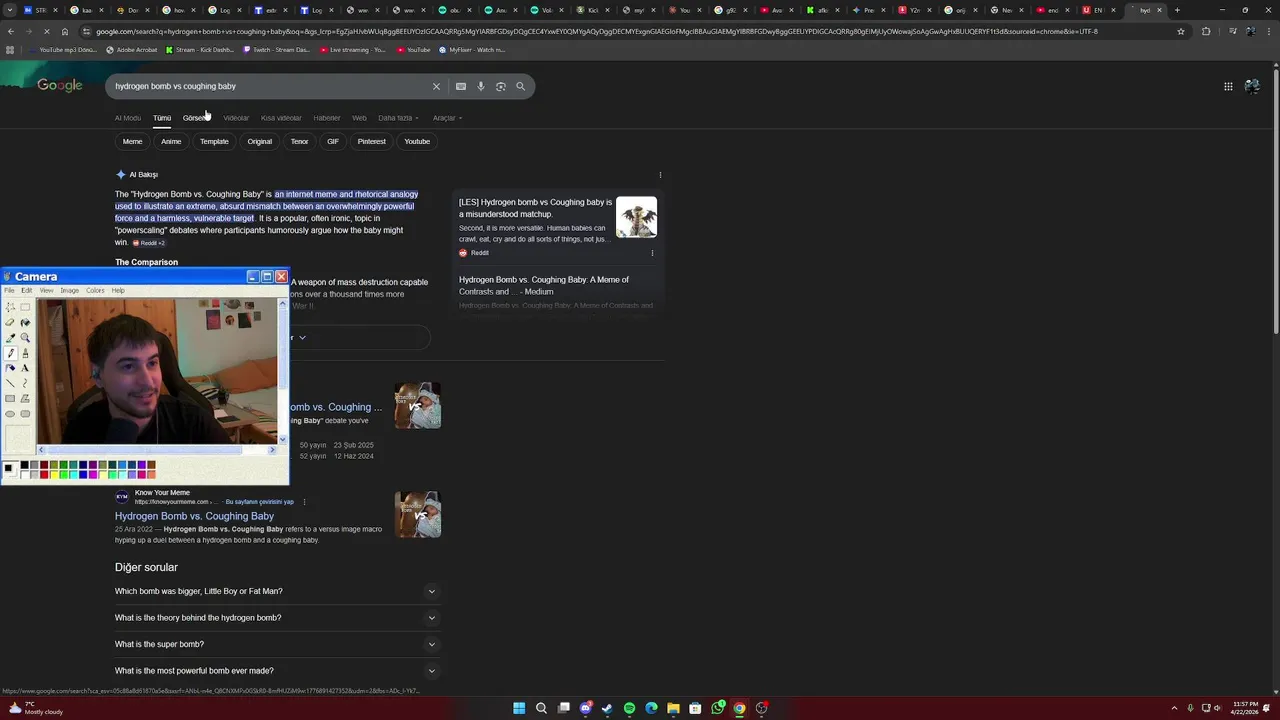Select the Pencil tool in Camera window
Image resolution: width=1280 pixels, height=720 pixels.
10,353
